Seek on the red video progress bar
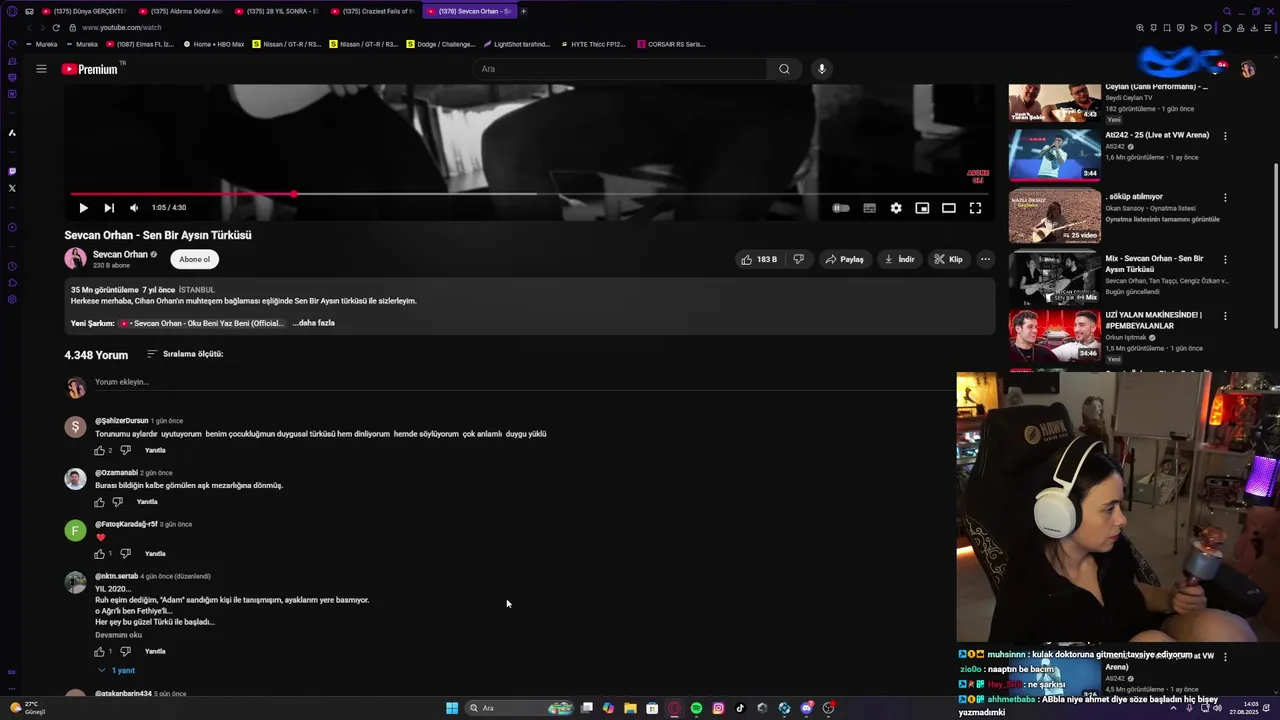 tap(530, 194)
